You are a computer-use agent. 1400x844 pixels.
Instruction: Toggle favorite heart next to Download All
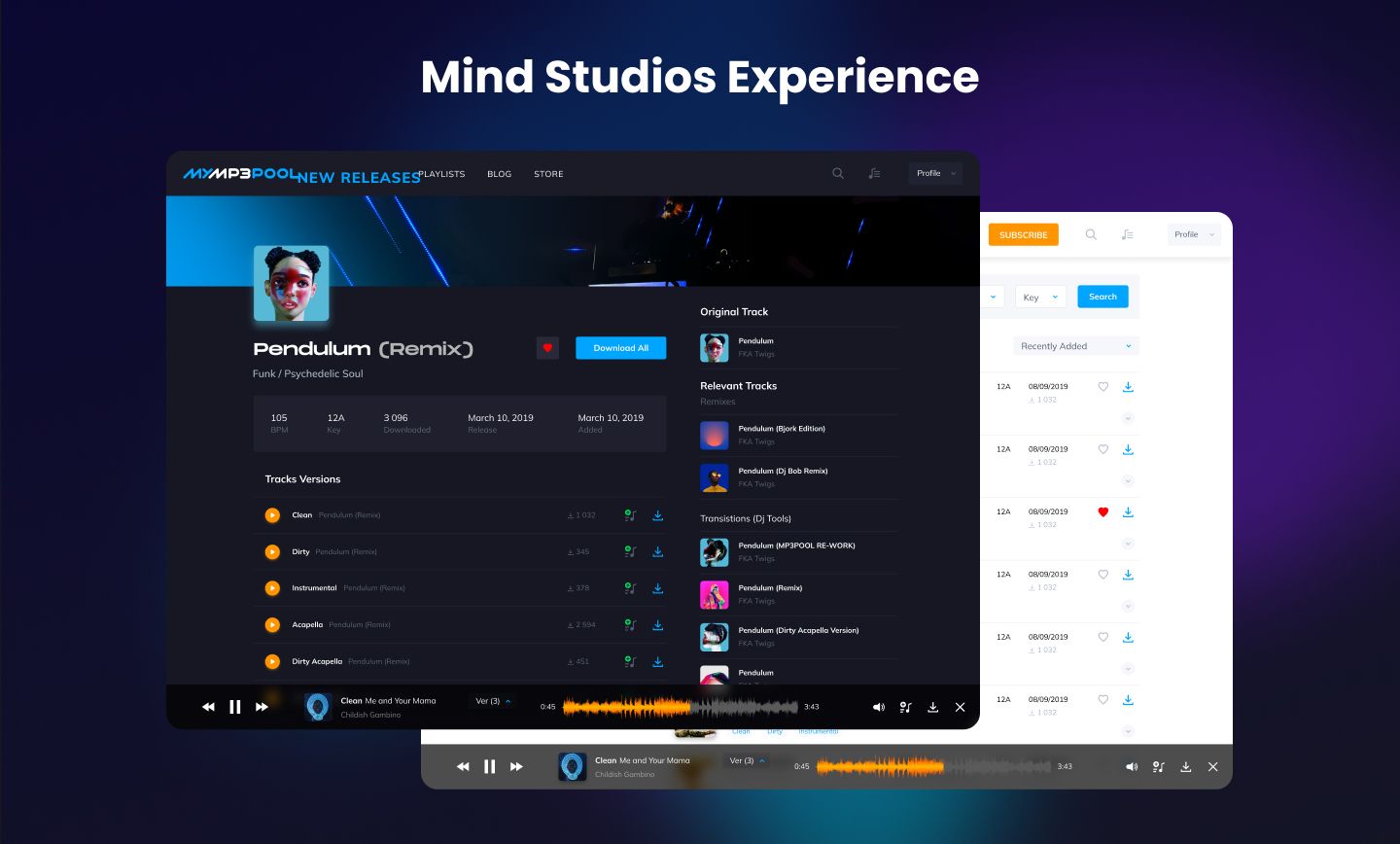pos(547,348)
